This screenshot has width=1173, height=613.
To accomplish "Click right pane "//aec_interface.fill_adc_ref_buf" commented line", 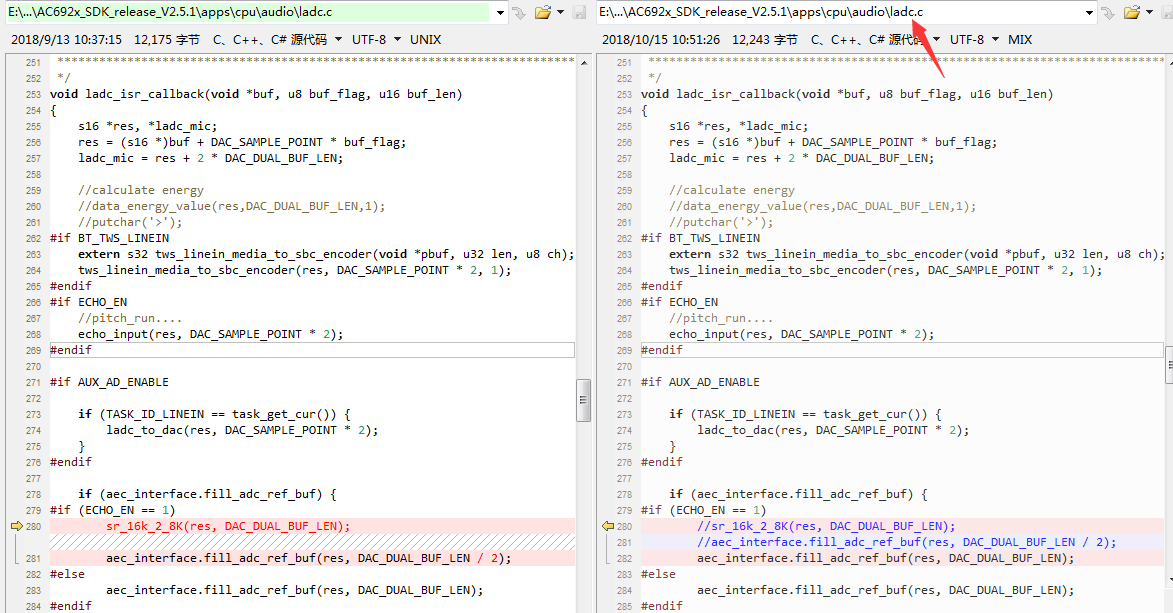I will pyautogui.click(x=906, y=542).
